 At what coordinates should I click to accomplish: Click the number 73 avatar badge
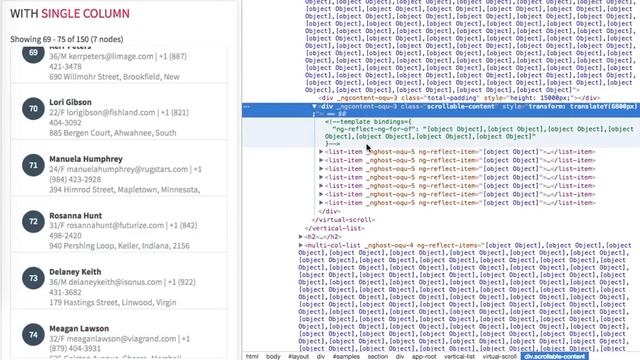click(x=33, y=278)
